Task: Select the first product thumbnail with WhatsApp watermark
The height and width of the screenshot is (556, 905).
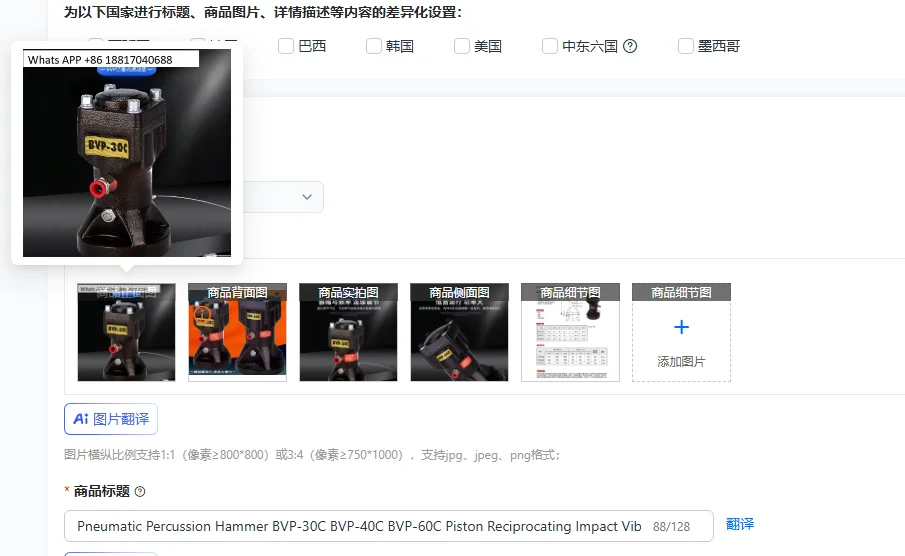Action: tap(126, 332)
